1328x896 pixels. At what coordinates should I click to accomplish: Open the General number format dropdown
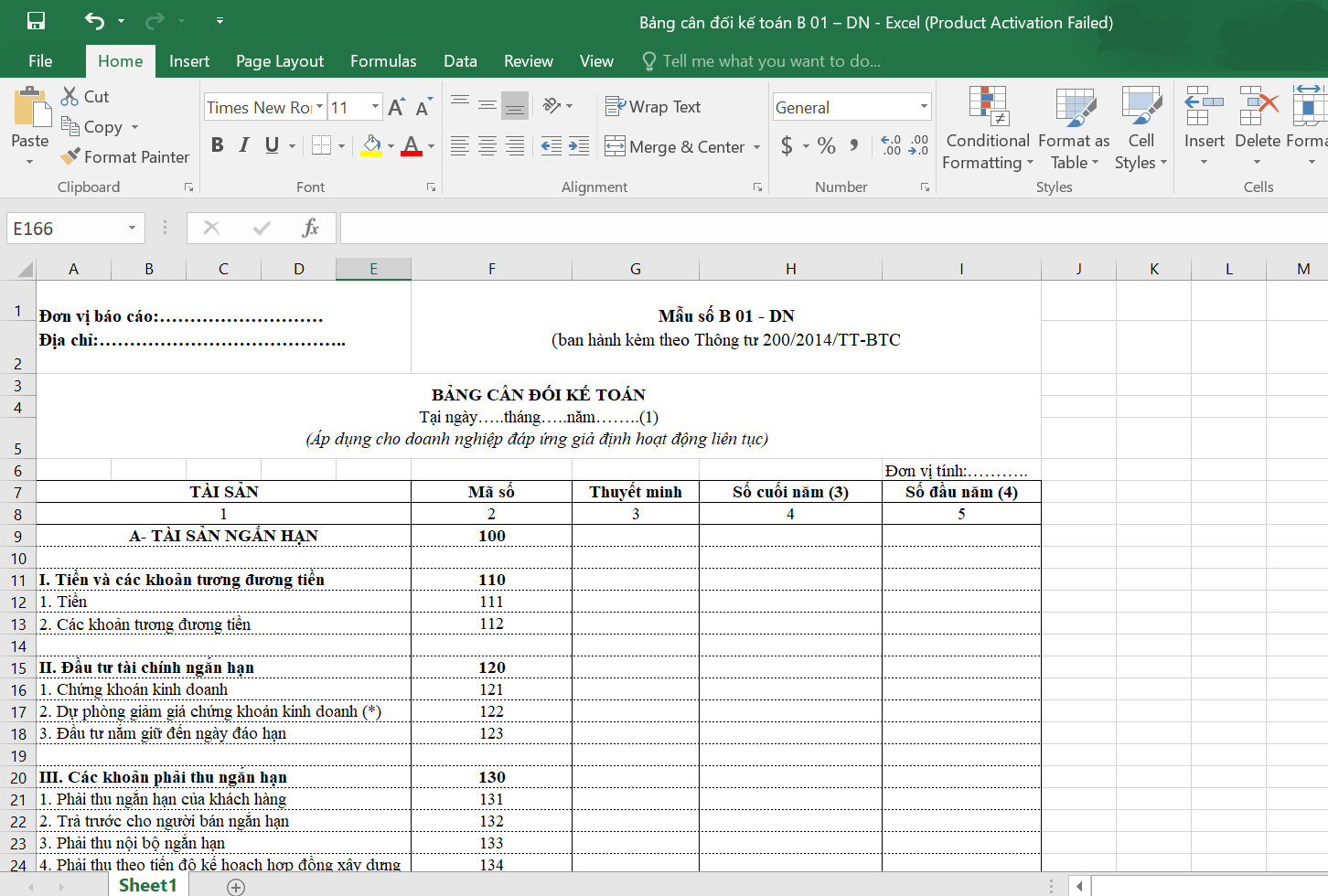point(924,107)
